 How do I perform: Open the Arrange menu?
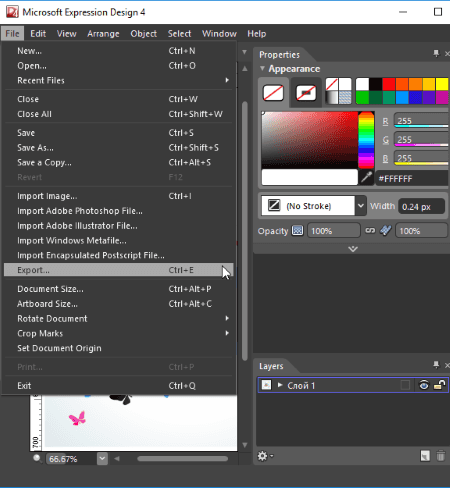(x=103, y=34)
